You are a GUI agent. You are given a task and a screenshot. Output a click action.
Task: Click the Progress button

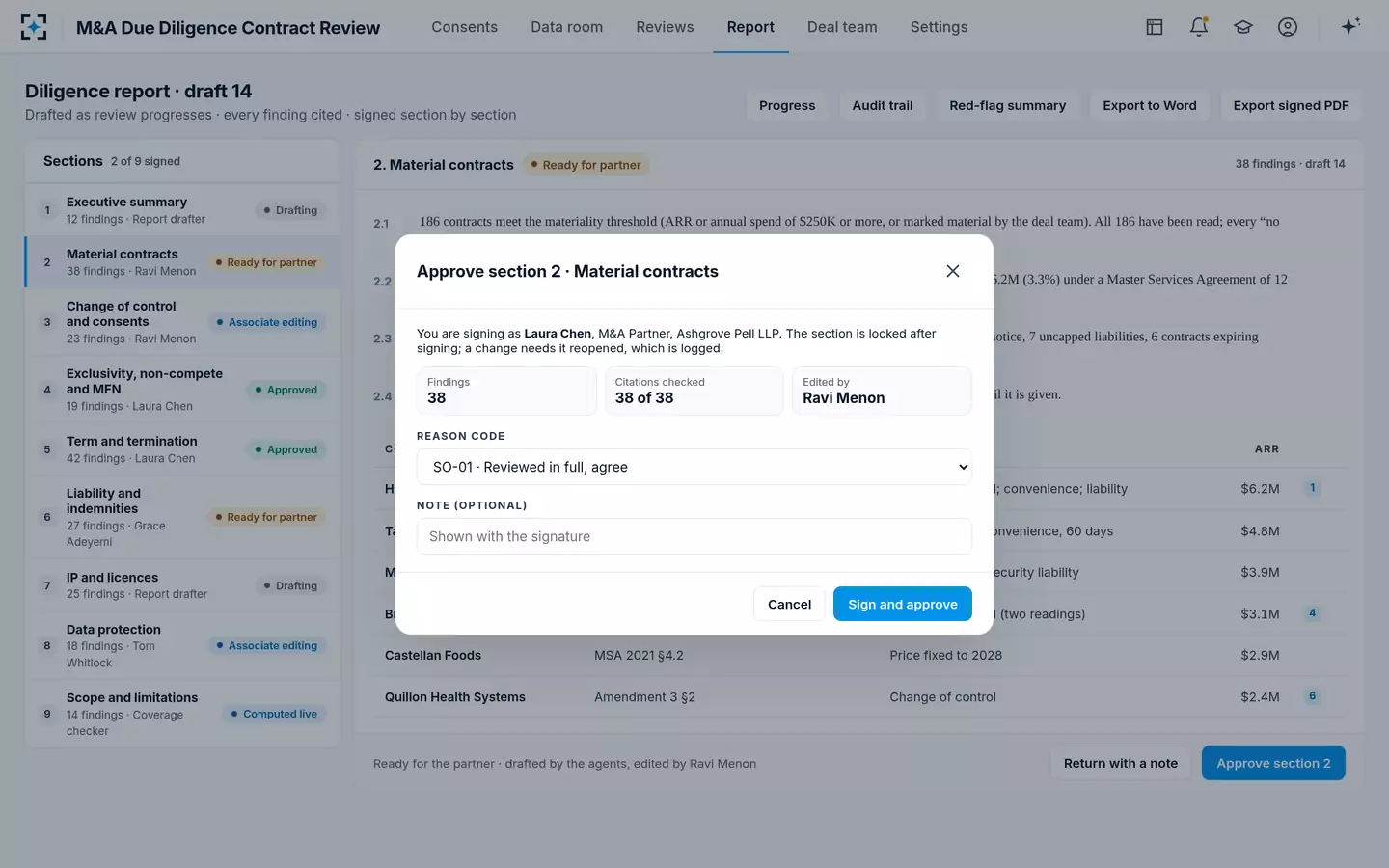(787, 105)
